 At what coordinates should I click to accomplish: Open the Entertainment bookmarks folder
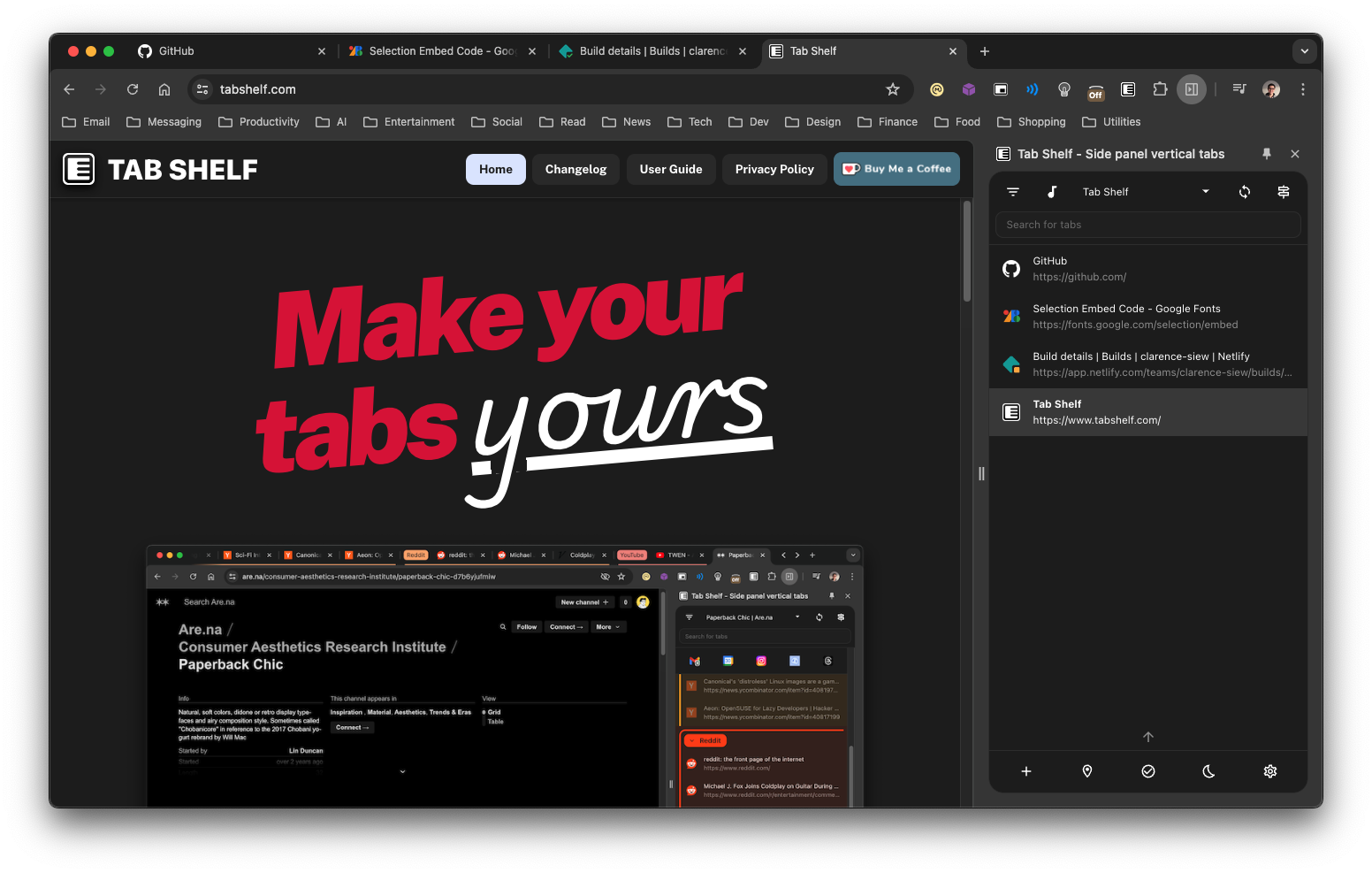pyautogui.click(x=409, y=122)
